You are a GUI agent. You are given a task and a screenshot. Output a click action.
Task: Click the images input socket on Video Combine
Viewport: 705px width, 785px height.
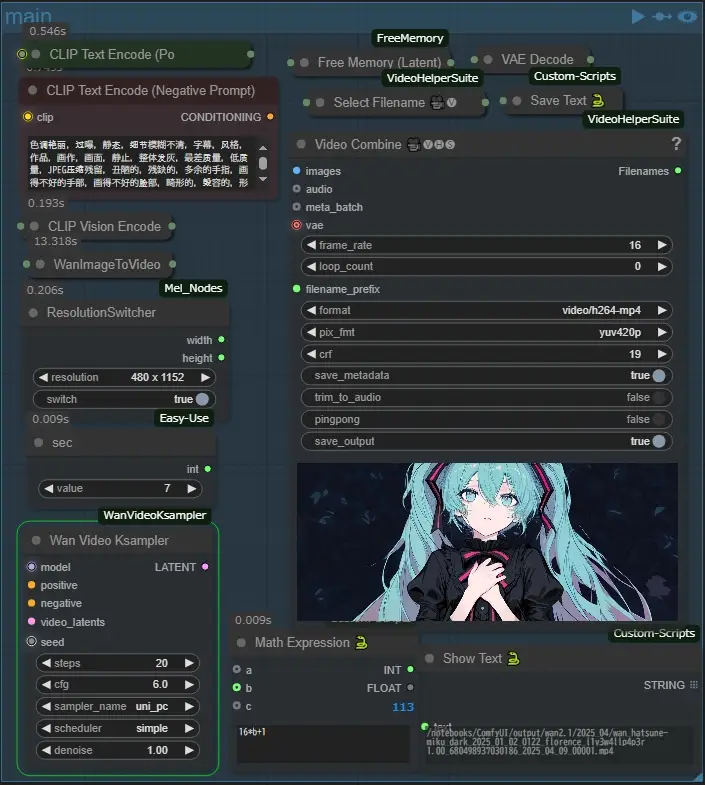[296, 171]
